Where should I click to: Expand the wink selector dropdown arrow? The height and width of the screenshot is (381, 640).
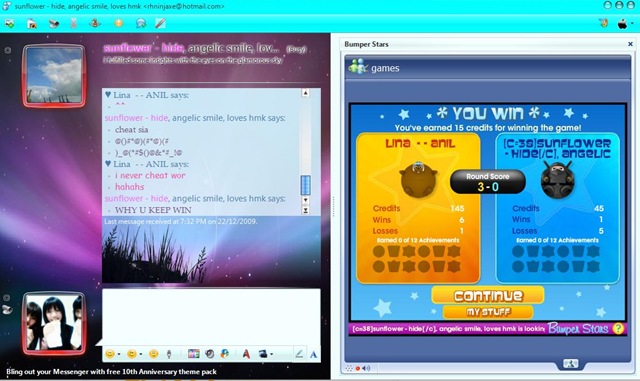click(140, 354)
